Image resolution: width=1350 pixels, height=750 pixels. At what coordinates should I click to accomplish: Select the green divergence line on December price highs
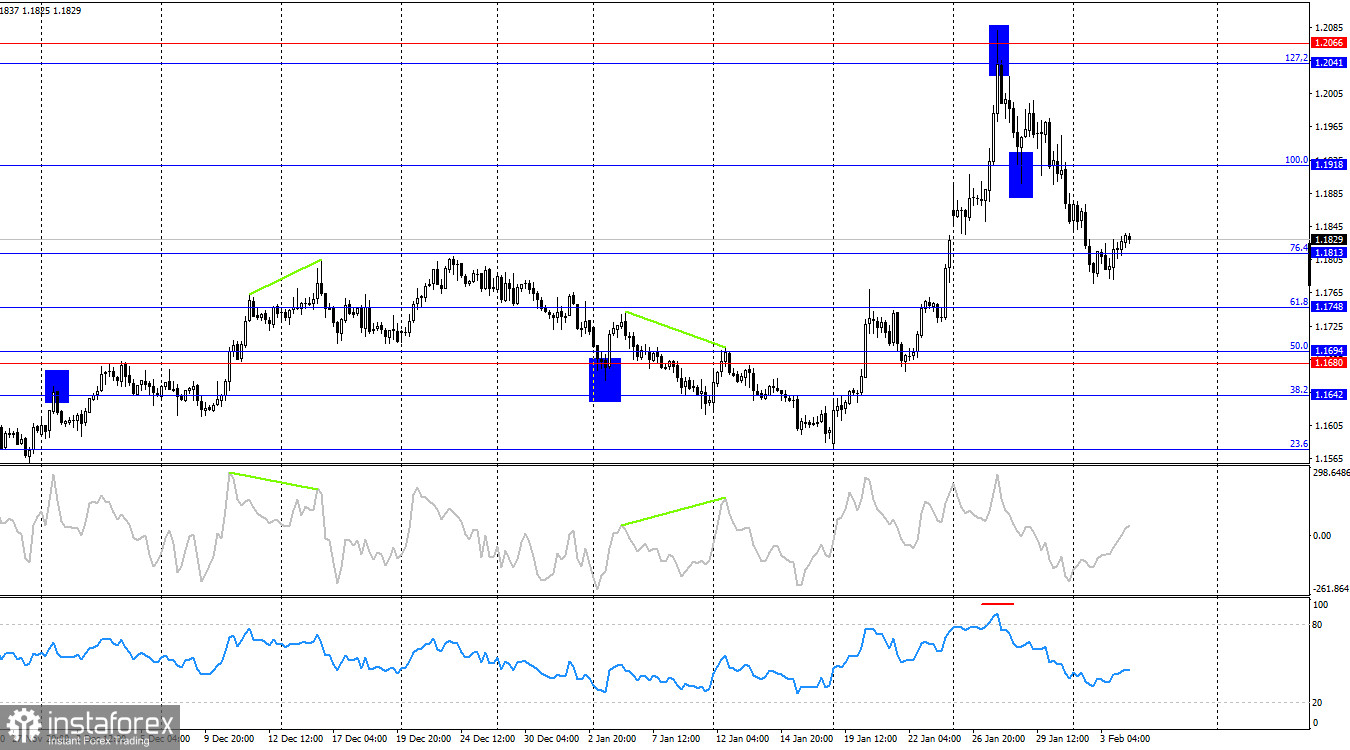285,277
